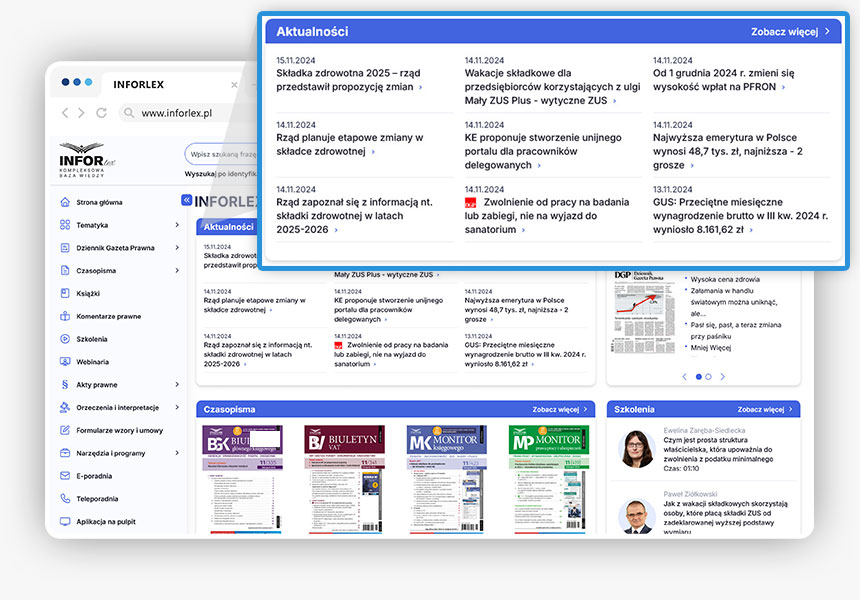Click the Tematyka grid icon

point(65,225)
